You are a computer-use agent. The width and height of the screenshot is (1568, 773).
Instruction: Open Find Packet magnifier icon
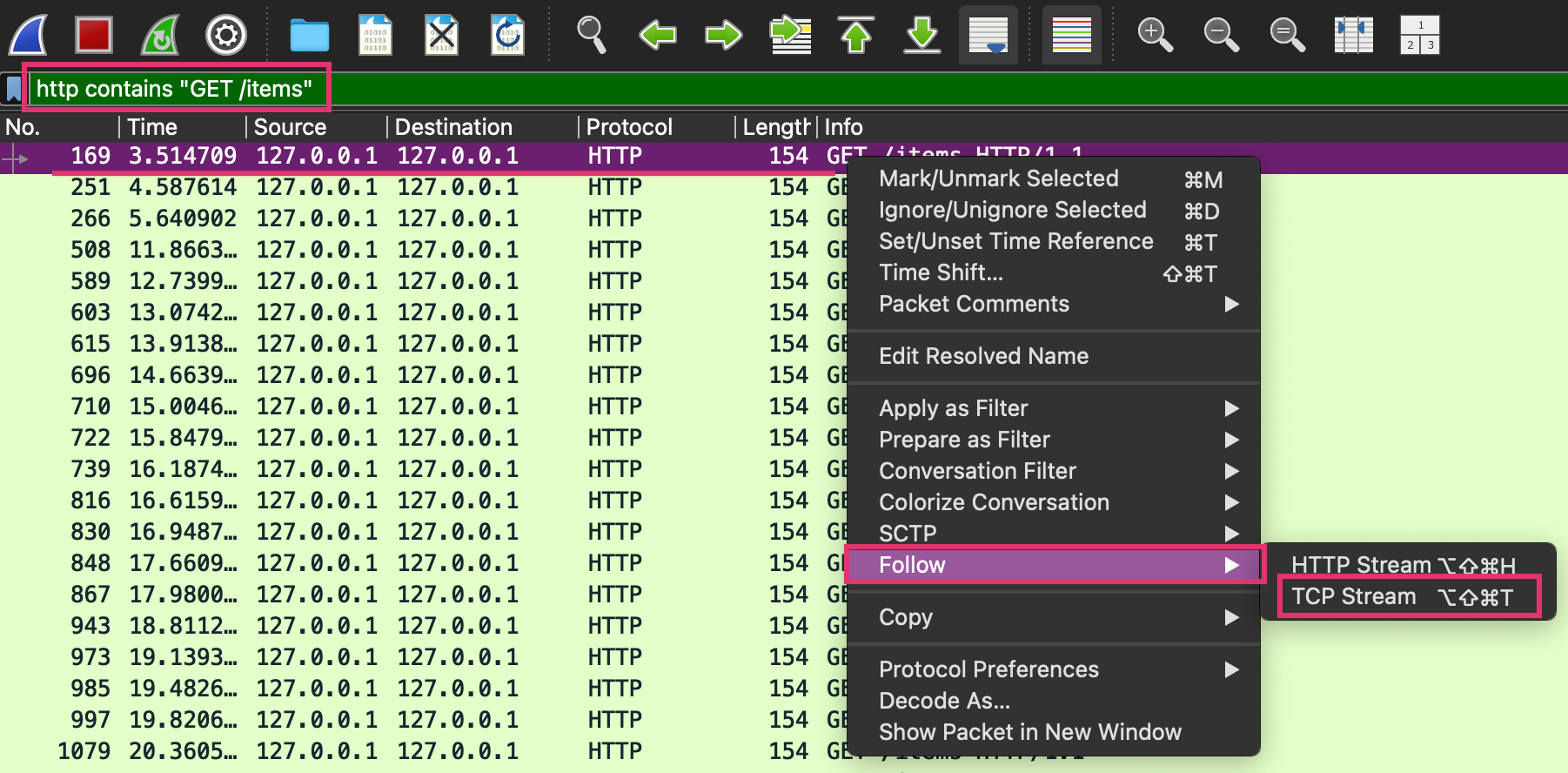tap(592, 35)
